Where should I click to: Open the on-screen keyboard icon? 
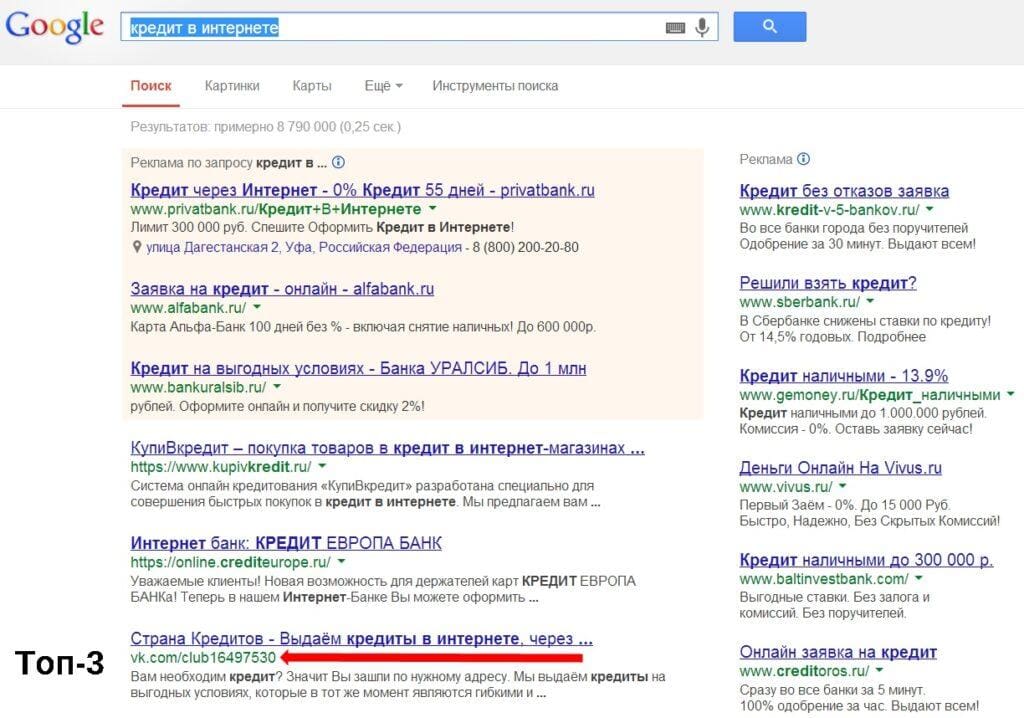pos(675,27)
